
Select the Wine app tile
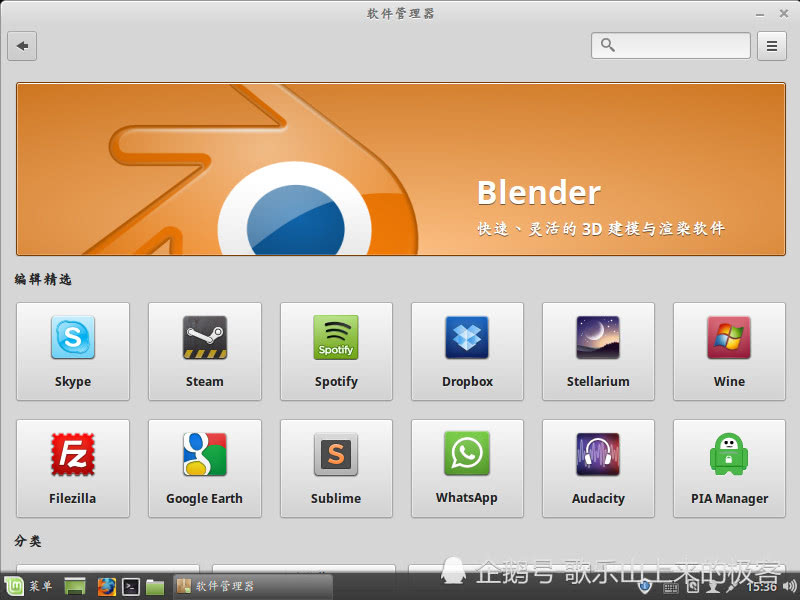pos(729,352)
